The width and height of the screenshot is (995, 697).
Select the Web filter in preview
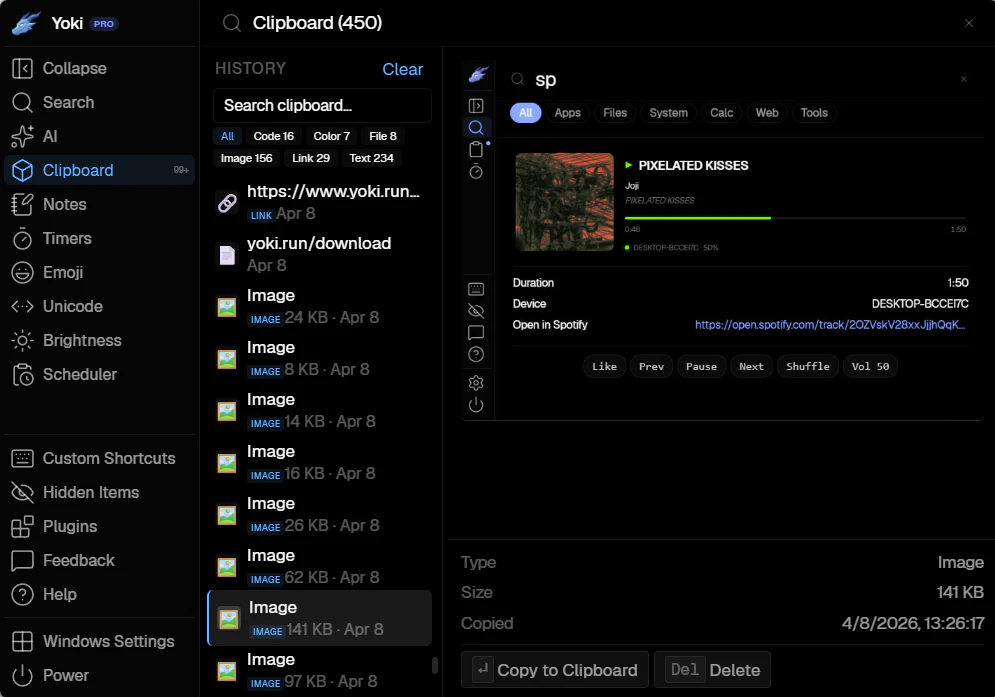pyautogui.click(x=767, y=113)
